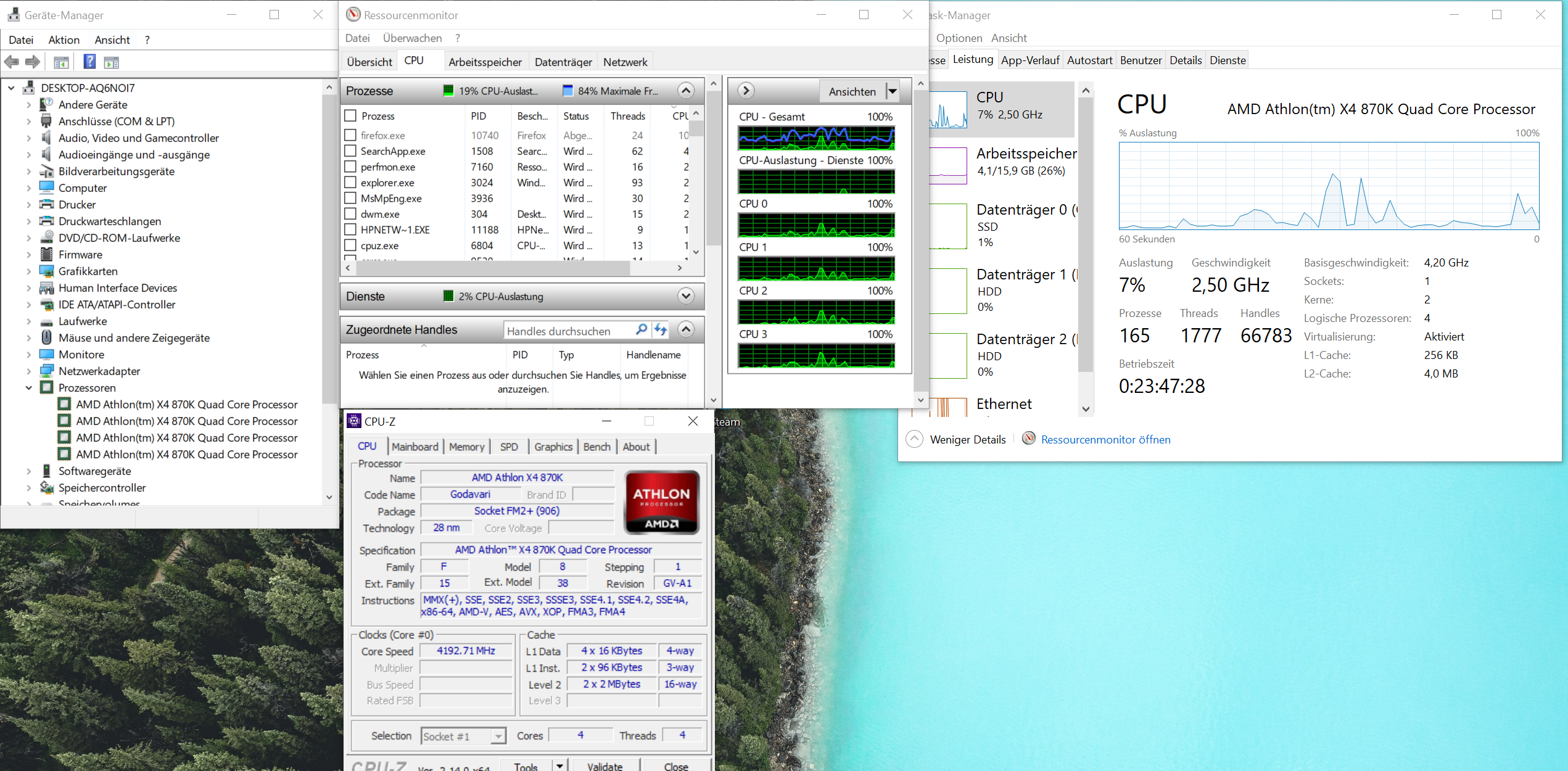Click the Task-Manager sidebar vertical scrollbar

(x=1086, y=250)
